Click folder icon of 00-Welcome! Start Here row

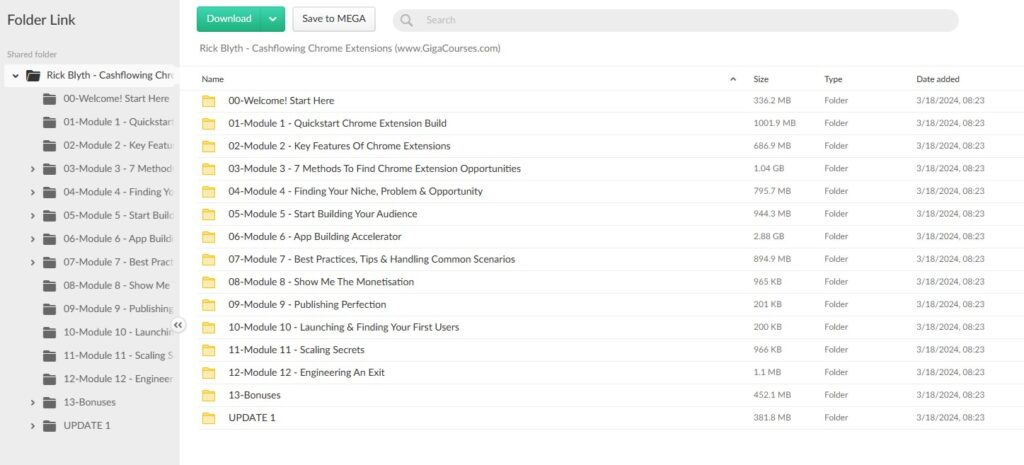coord(208,101)
